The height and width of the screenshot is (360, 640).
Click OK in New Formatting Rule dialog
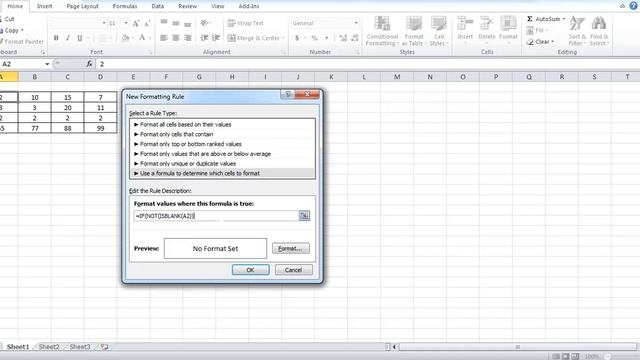click(x=250, y=270)
